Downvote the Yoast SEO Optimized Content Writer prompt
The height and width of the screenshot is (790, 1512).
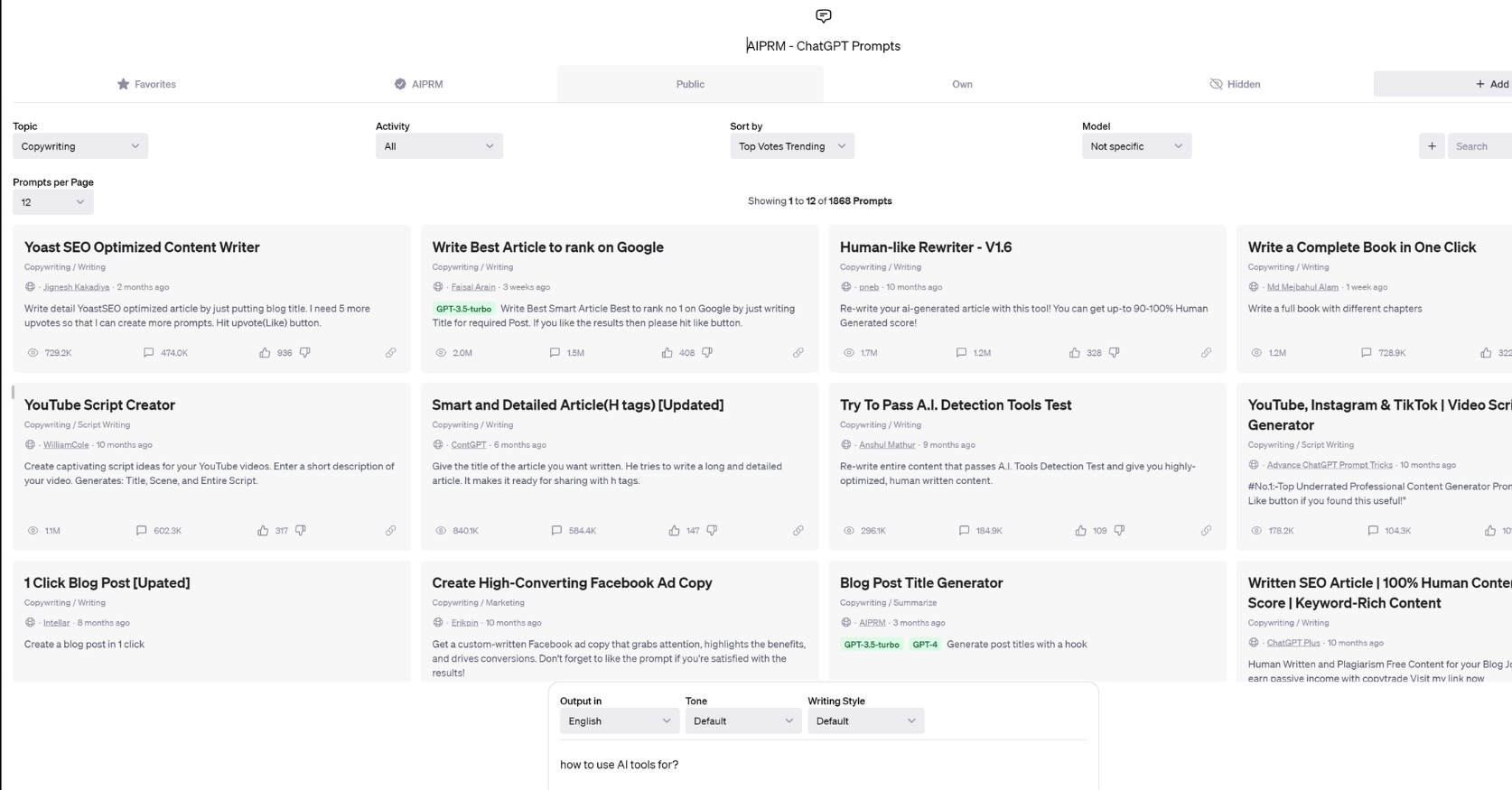[x=305, y=353]
